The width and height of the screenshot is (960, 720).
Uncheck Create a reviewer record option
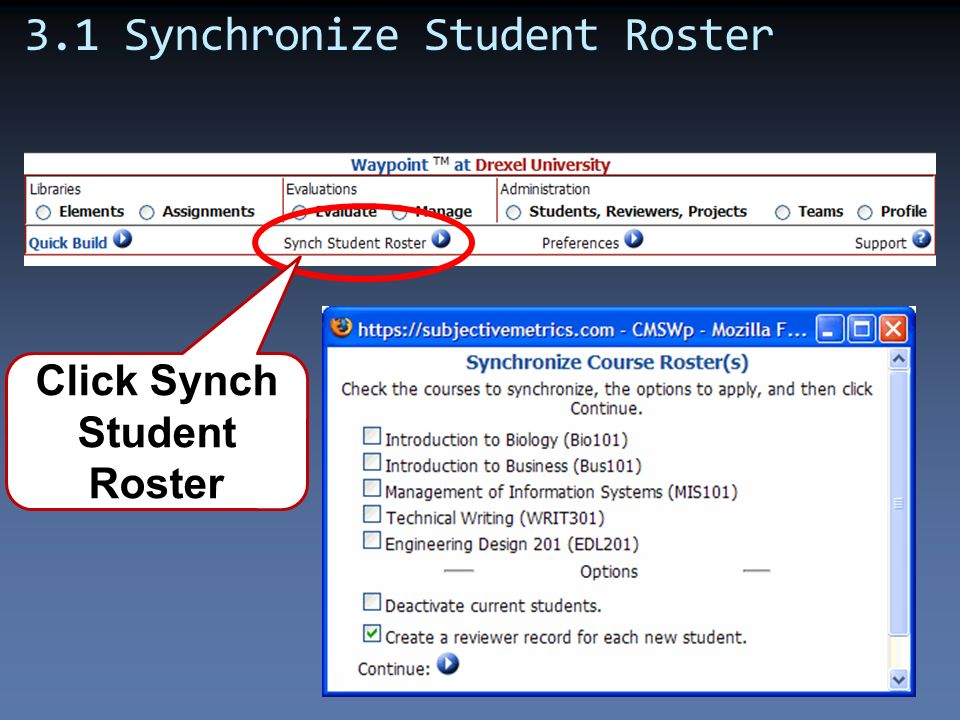pos(372,633)
